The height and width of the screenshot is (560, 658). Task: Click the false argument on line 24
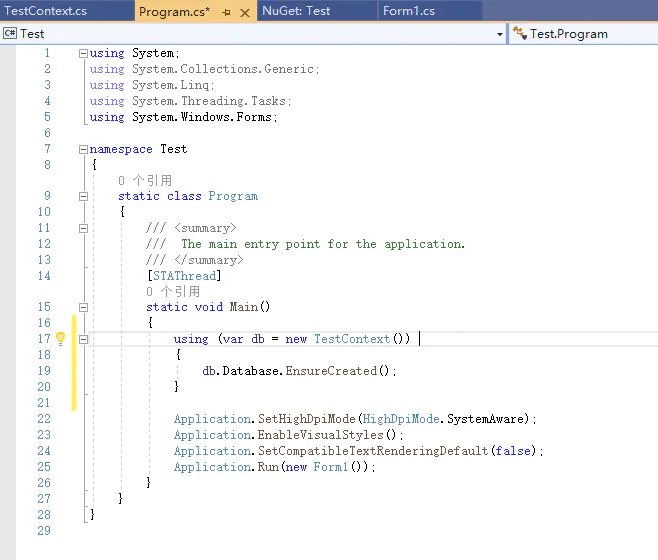tap(513, 450)
